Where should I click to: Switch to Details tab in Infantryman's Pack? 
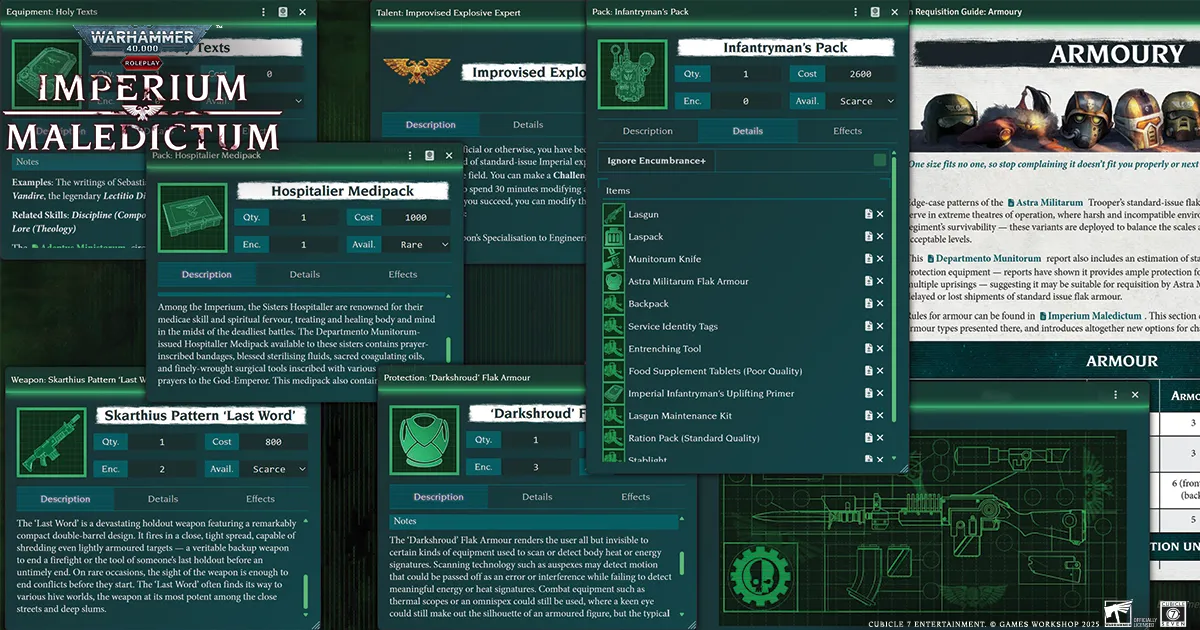747,131
